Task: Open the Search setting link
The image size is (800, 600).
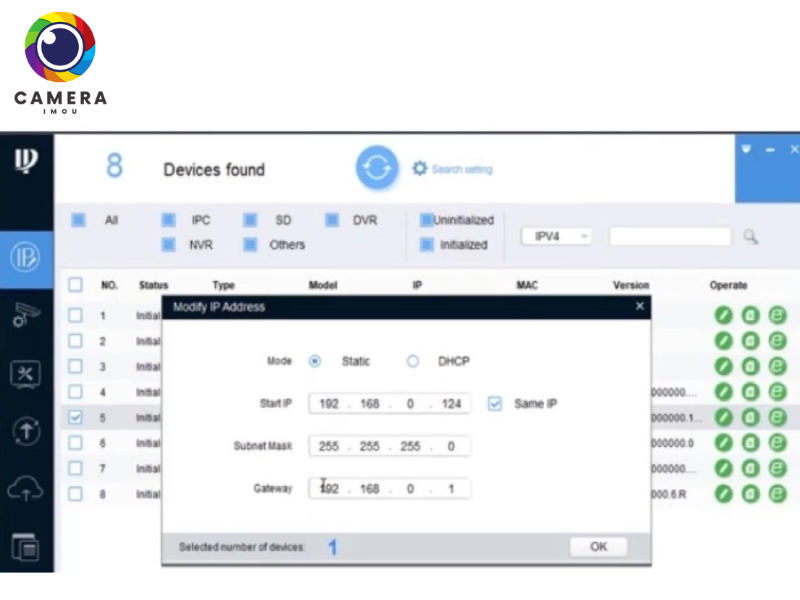Action: [x=453, y=169]
